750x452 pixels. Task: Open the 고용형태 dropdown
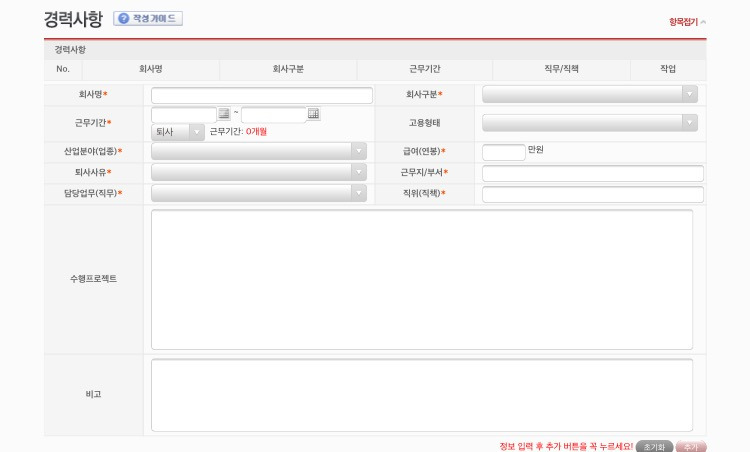click(x=590, y=123)
